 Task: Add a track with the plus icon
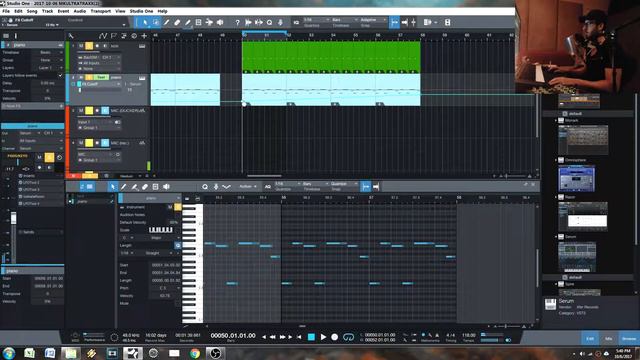click(x=144, y=36)
